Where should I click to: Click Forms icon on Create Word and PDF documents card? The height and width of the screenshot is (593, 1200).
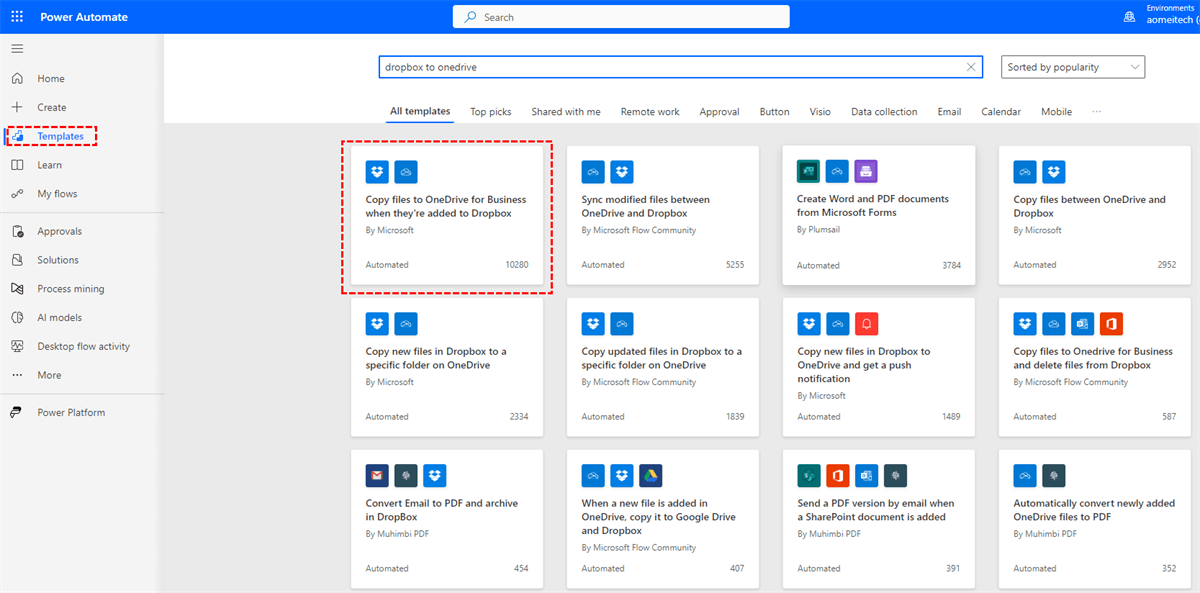(x=809, y=172)
